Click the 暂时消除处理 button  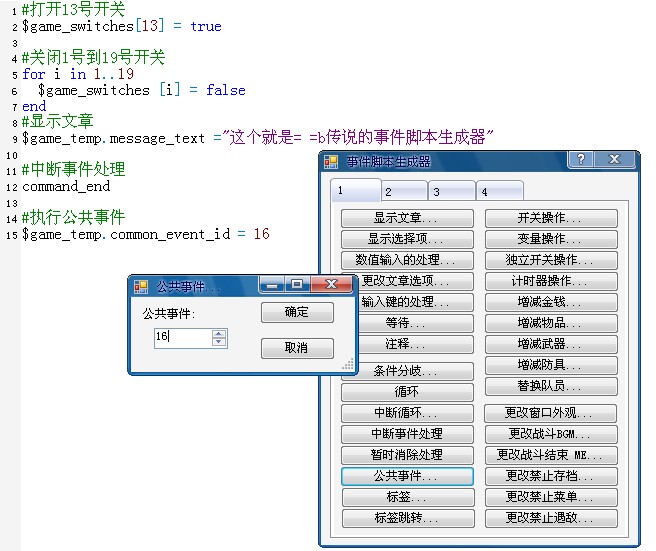407,455
